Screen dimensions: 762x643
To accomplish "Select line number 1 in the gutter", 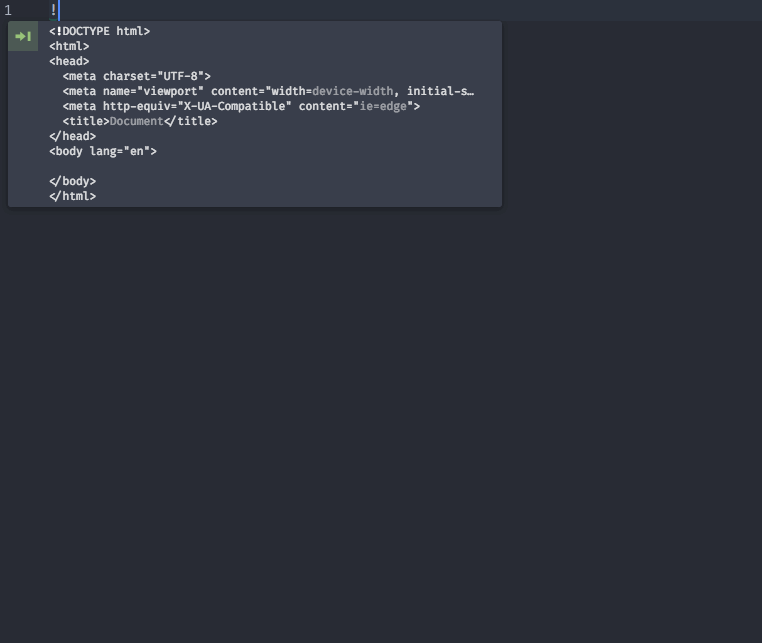I will coord(8,10).
